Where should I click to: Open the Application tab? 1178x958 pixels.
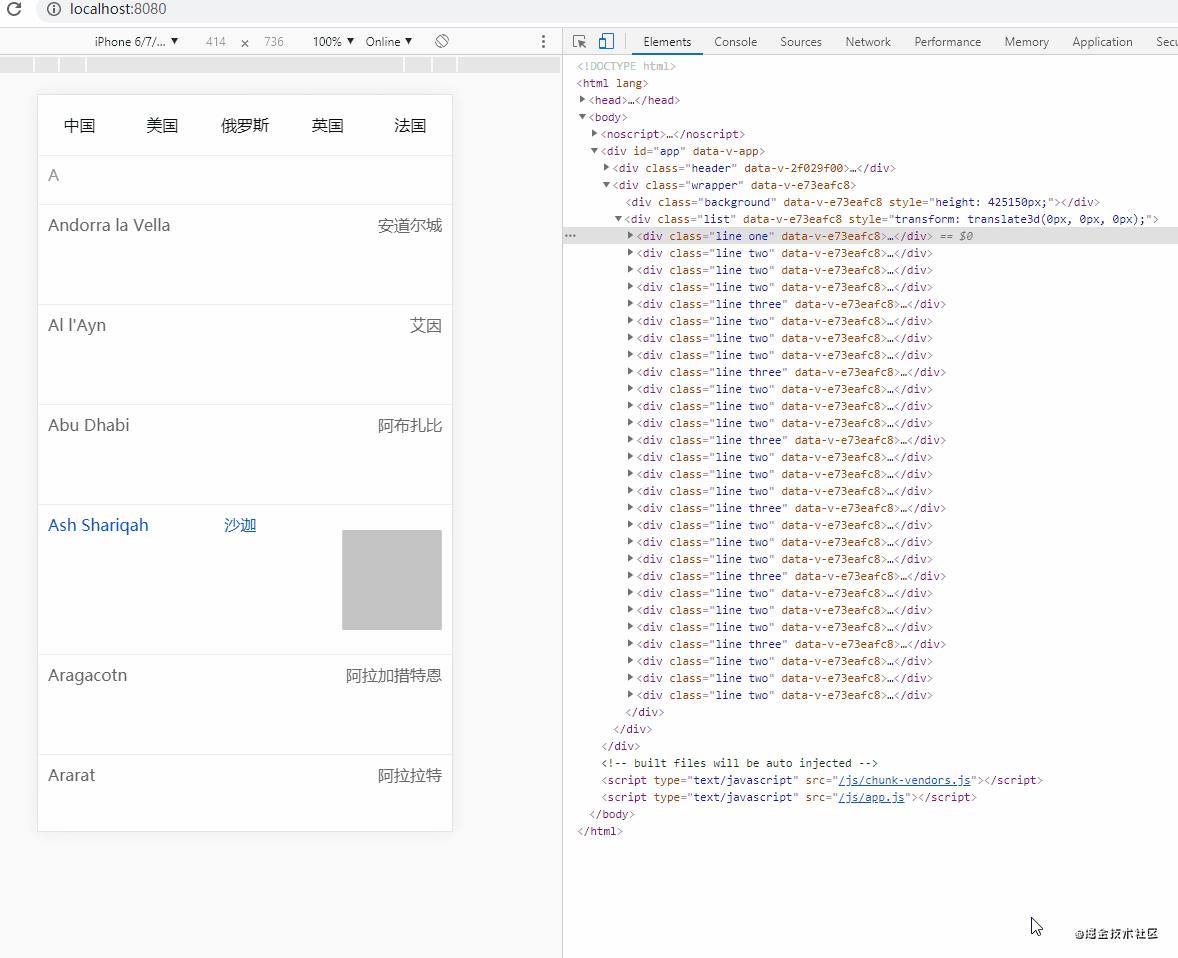[x=1102, y=42]
